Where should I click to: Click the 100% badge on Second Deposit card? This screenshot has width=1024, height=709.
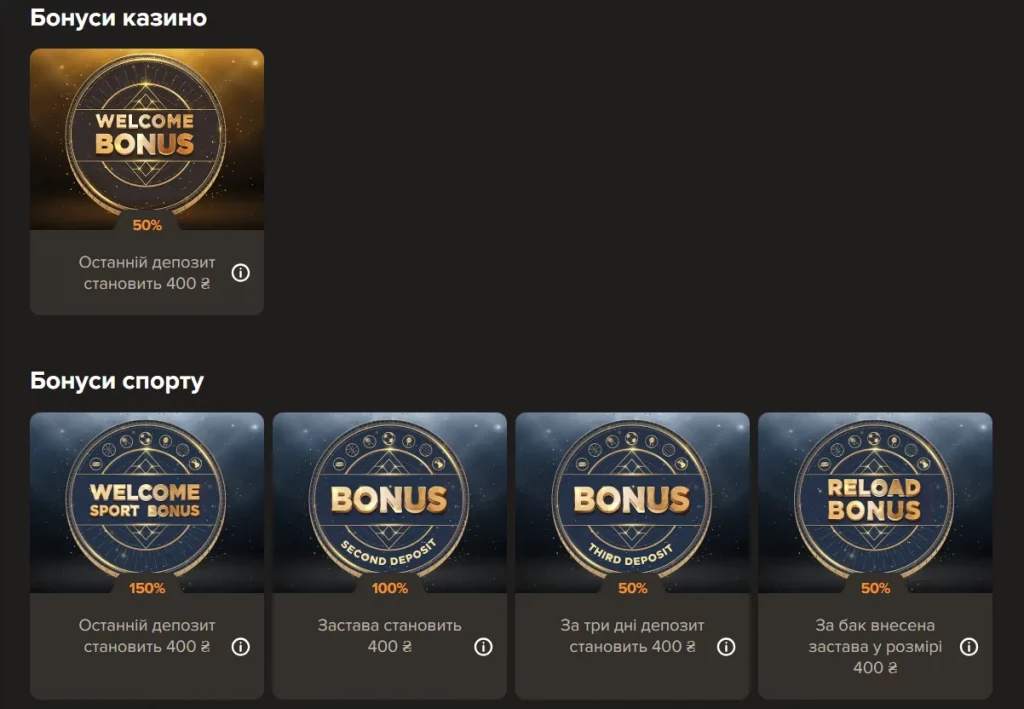point(390,588)
